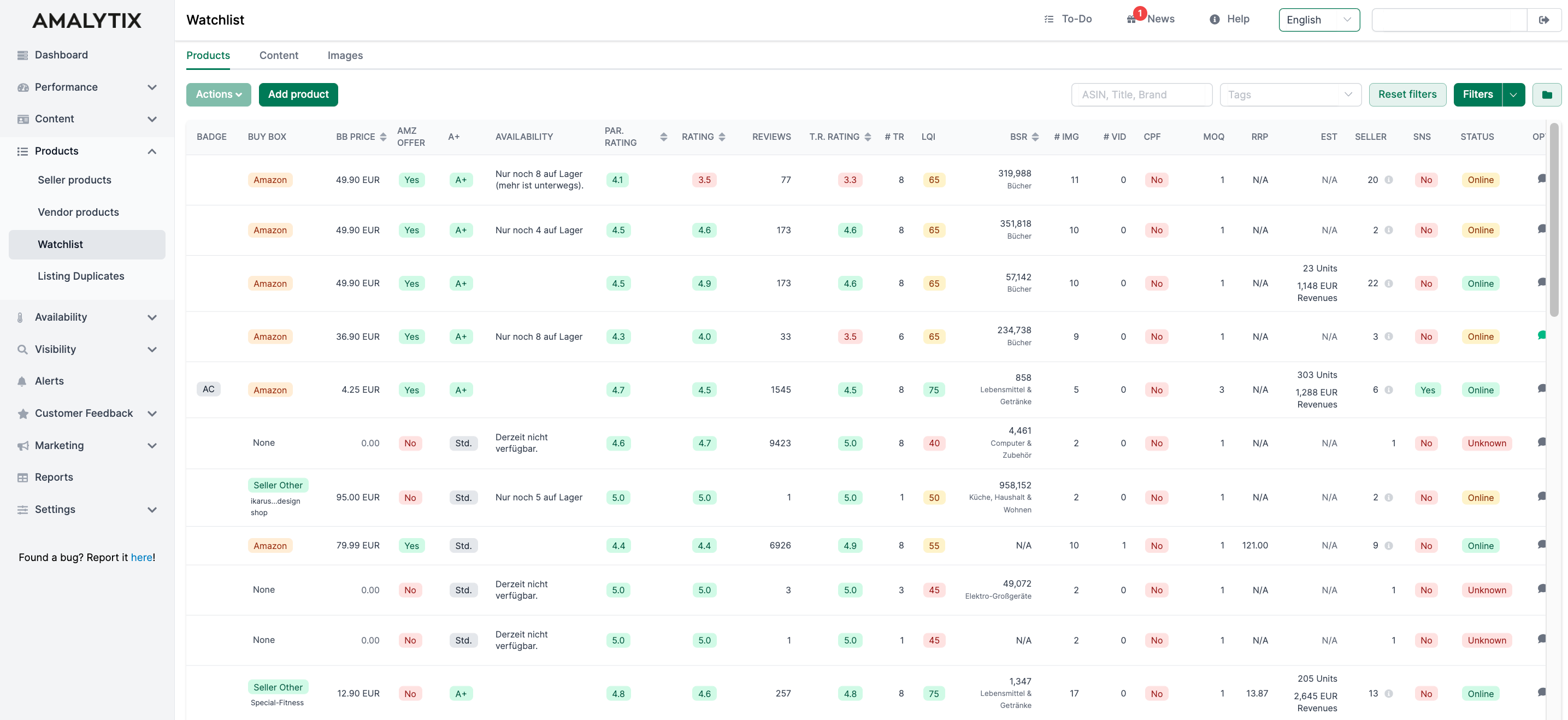Expand the Marketing menu chevron
This screenshot has width=1568, height=720.
point(152,446)
